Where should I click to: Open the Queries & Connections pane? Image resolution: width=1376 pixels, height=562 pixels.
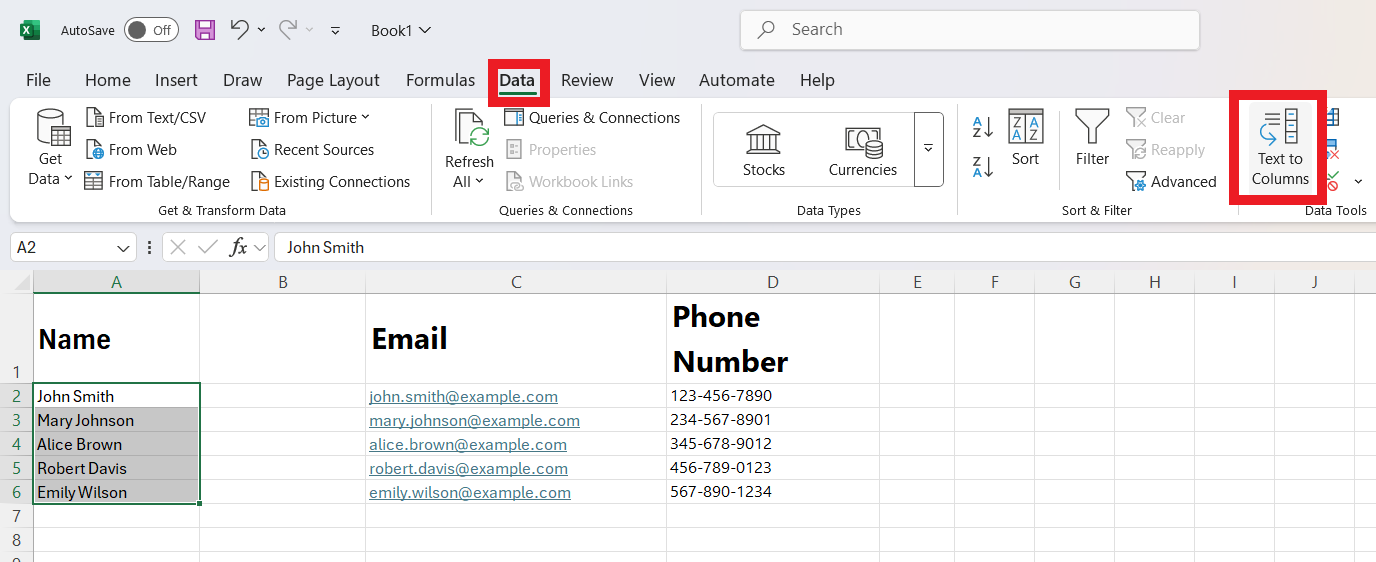[x=592, y=118]
